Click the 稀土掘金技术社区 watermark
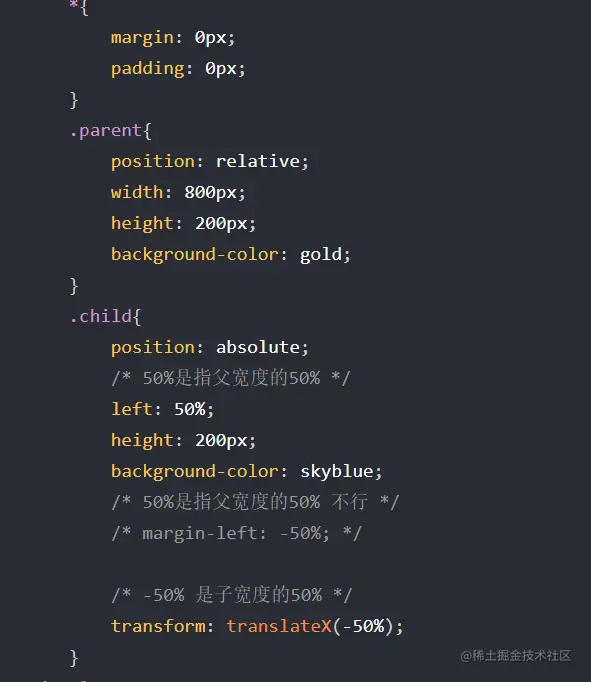The height and width of the screenshot is (682, 591). (x=516, y=655)
